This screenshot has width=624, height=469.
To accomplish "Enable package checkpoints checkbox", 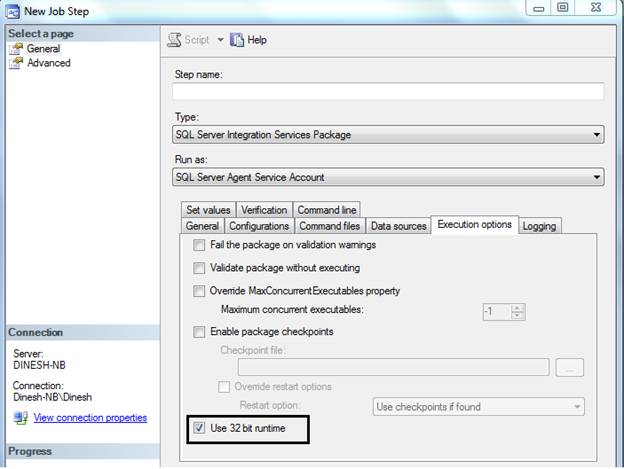I will point(200,331).
